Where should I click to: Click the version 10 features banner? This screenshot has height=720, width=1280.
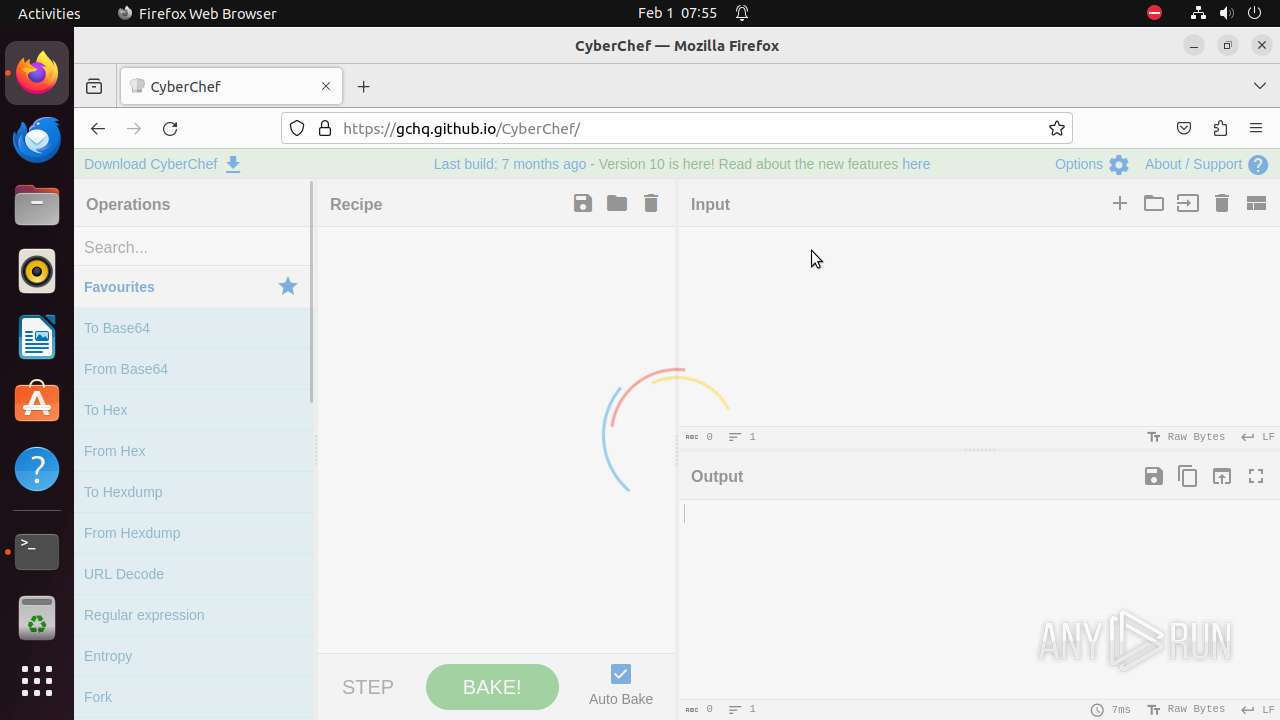click(x=682, y=164)
